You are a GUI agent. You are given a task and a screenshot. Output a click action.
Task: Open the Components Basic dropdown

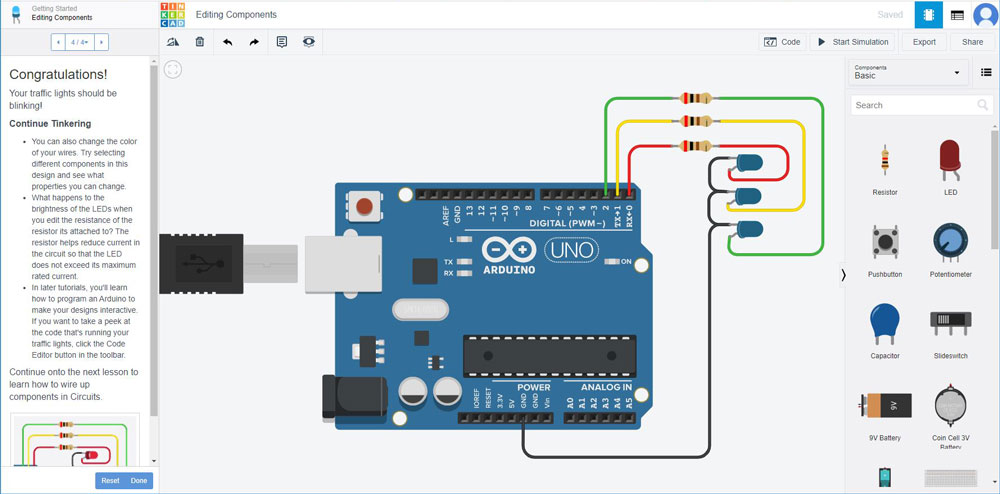pos(909,72)
